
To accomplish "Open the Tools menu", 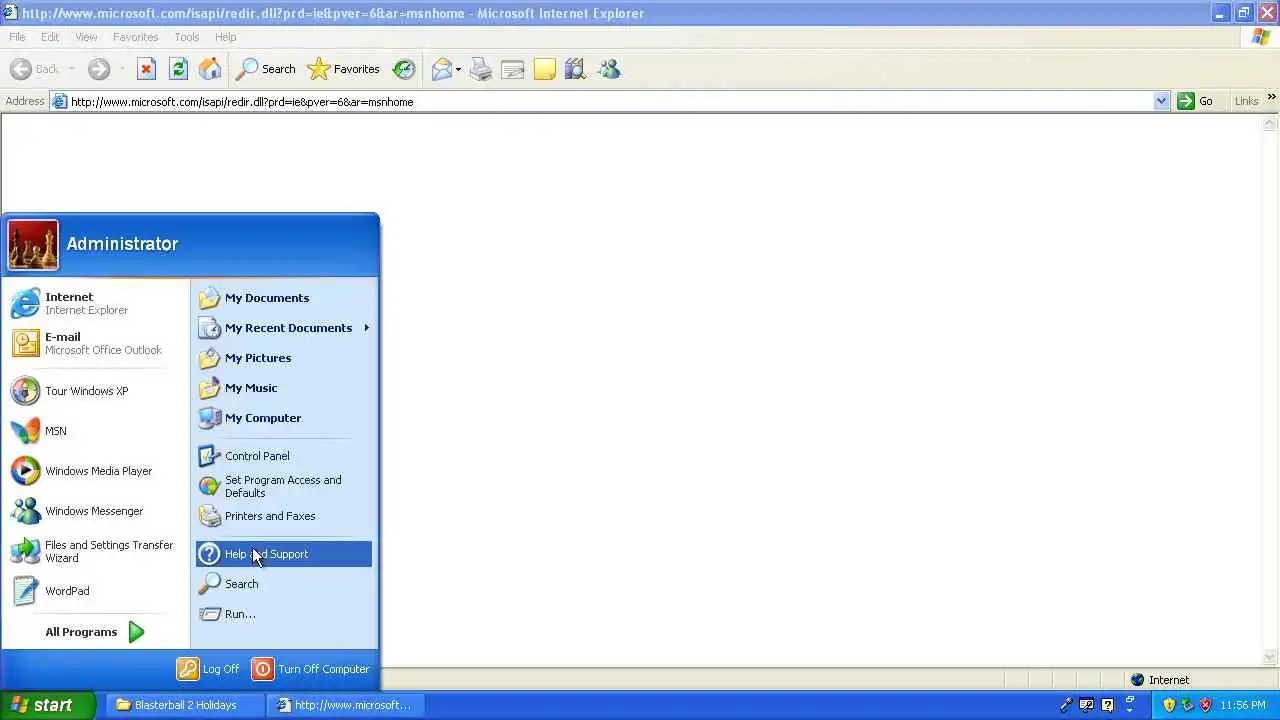I will click(x=187, y=37).
